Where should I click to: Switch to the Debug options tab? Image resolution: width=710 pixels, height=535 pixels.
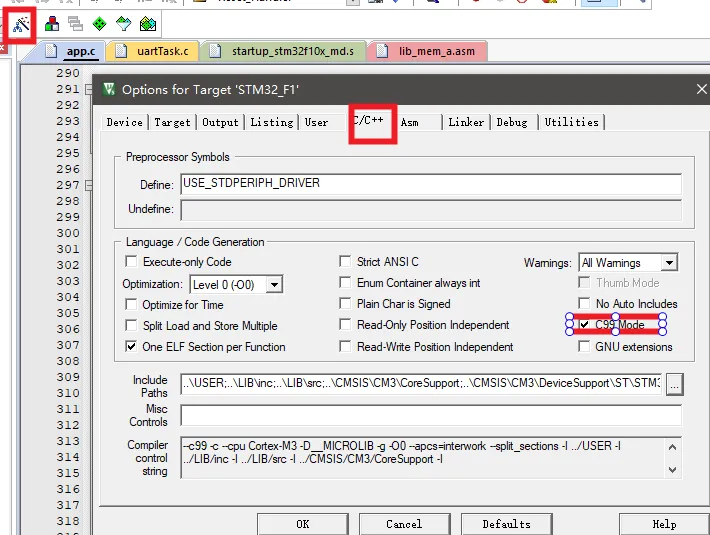(512, 122)
